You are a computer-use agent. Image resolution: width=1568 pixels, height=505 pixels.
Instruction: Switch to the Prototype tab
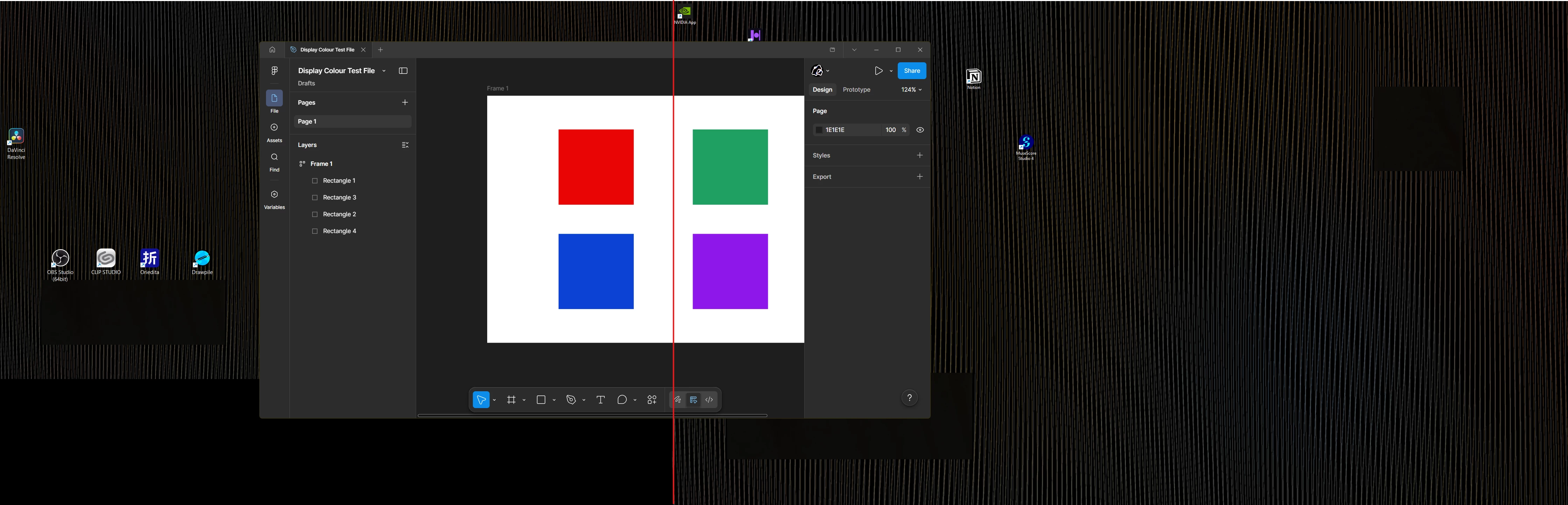pyautogui.click(x=856, y=90)
